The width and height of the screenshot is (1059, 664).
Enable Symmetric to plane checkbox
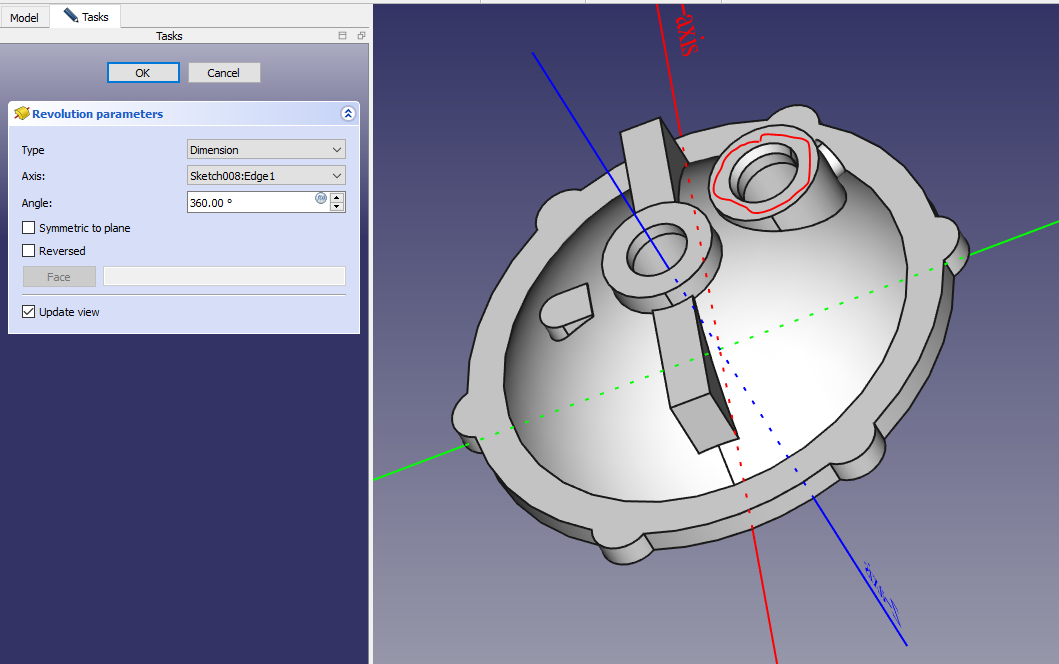(29, 228)
